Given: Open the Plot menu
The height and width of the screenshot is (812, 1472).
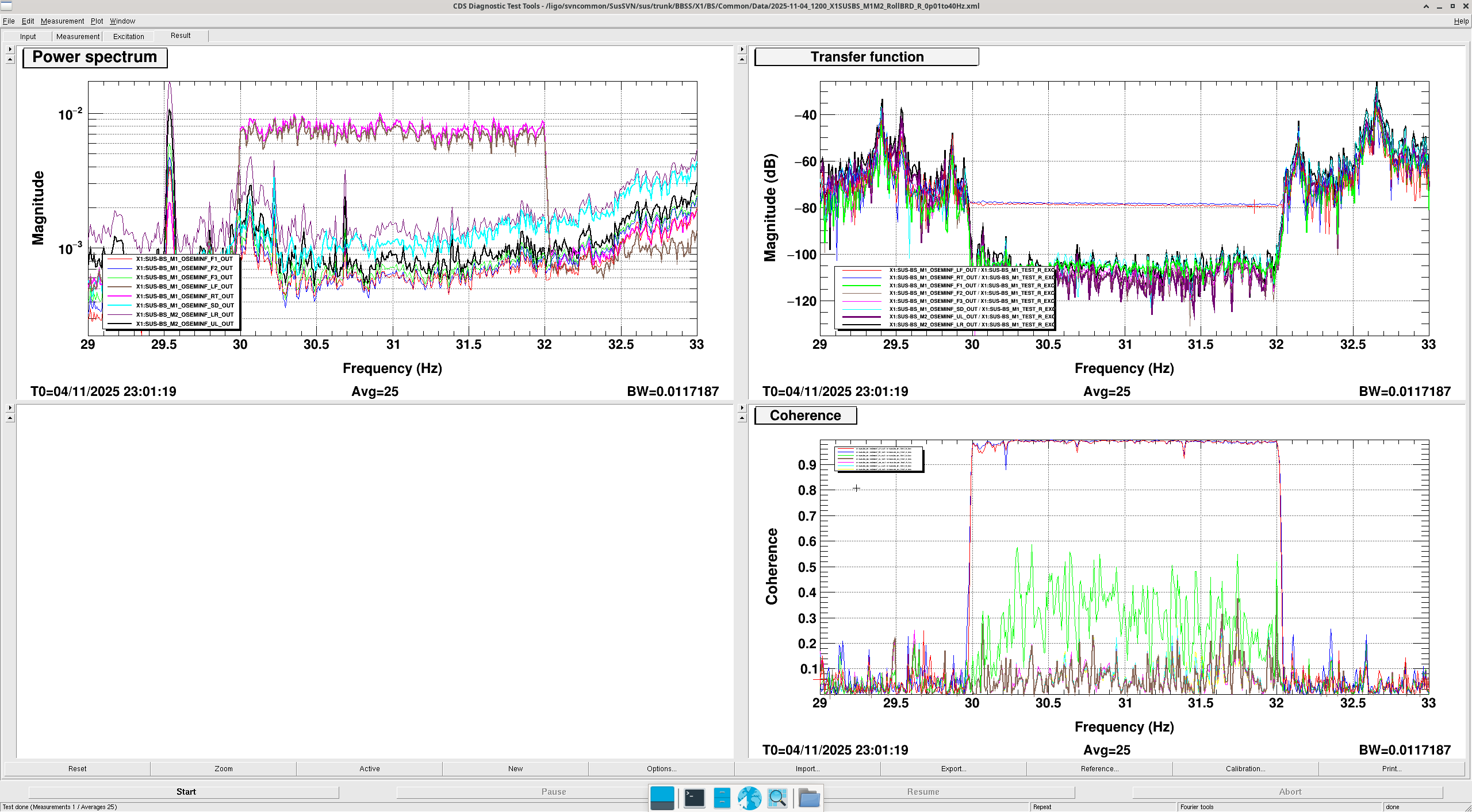Looking at the screenshot, I should click(97, 21).
